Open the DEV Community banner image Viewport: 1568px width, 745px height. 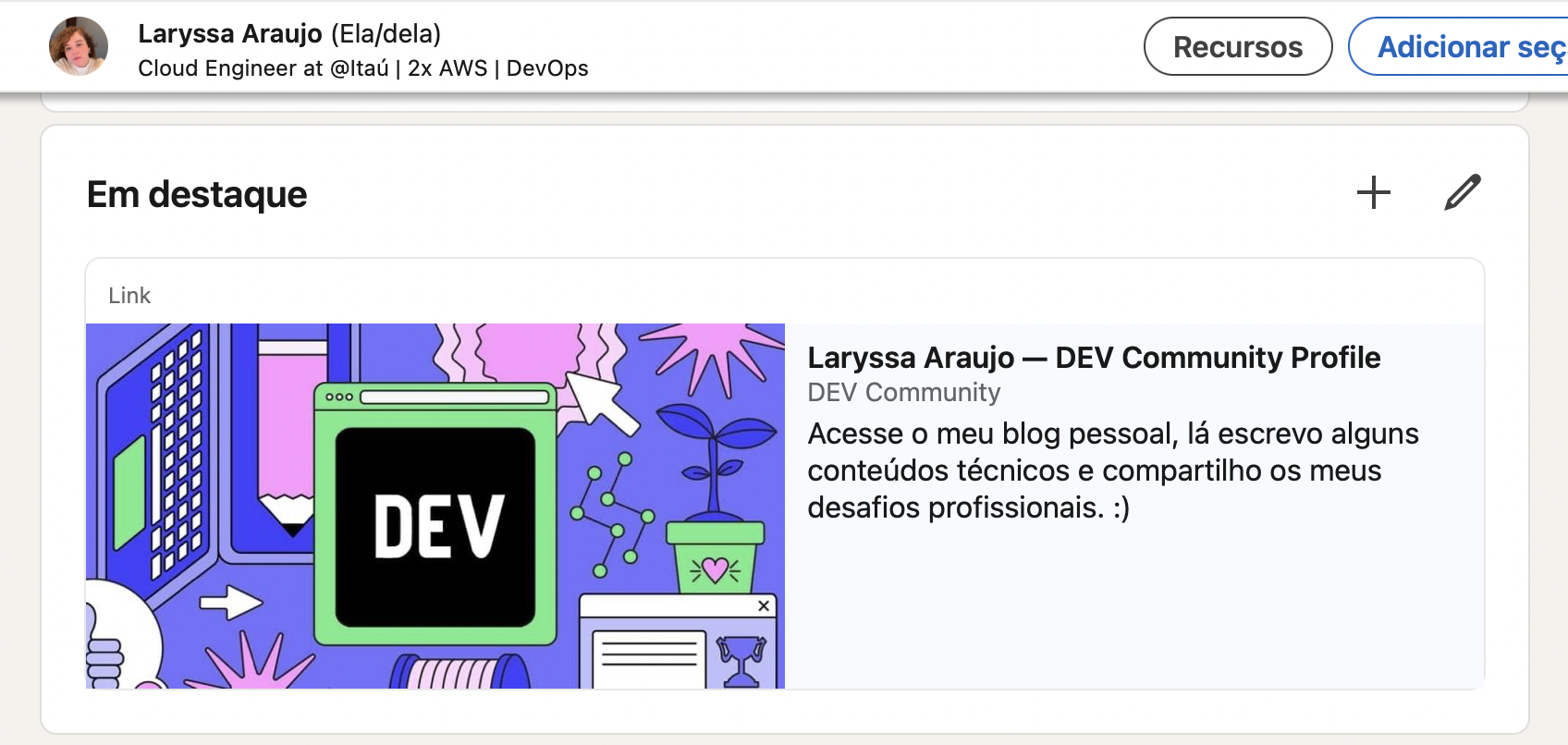pos(435,506)
